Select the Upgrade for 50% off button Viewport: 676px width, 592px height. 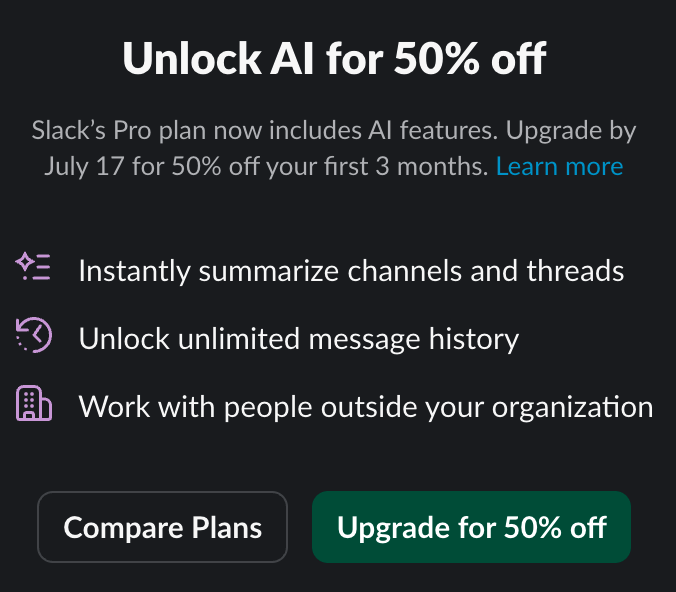[472, 527]
